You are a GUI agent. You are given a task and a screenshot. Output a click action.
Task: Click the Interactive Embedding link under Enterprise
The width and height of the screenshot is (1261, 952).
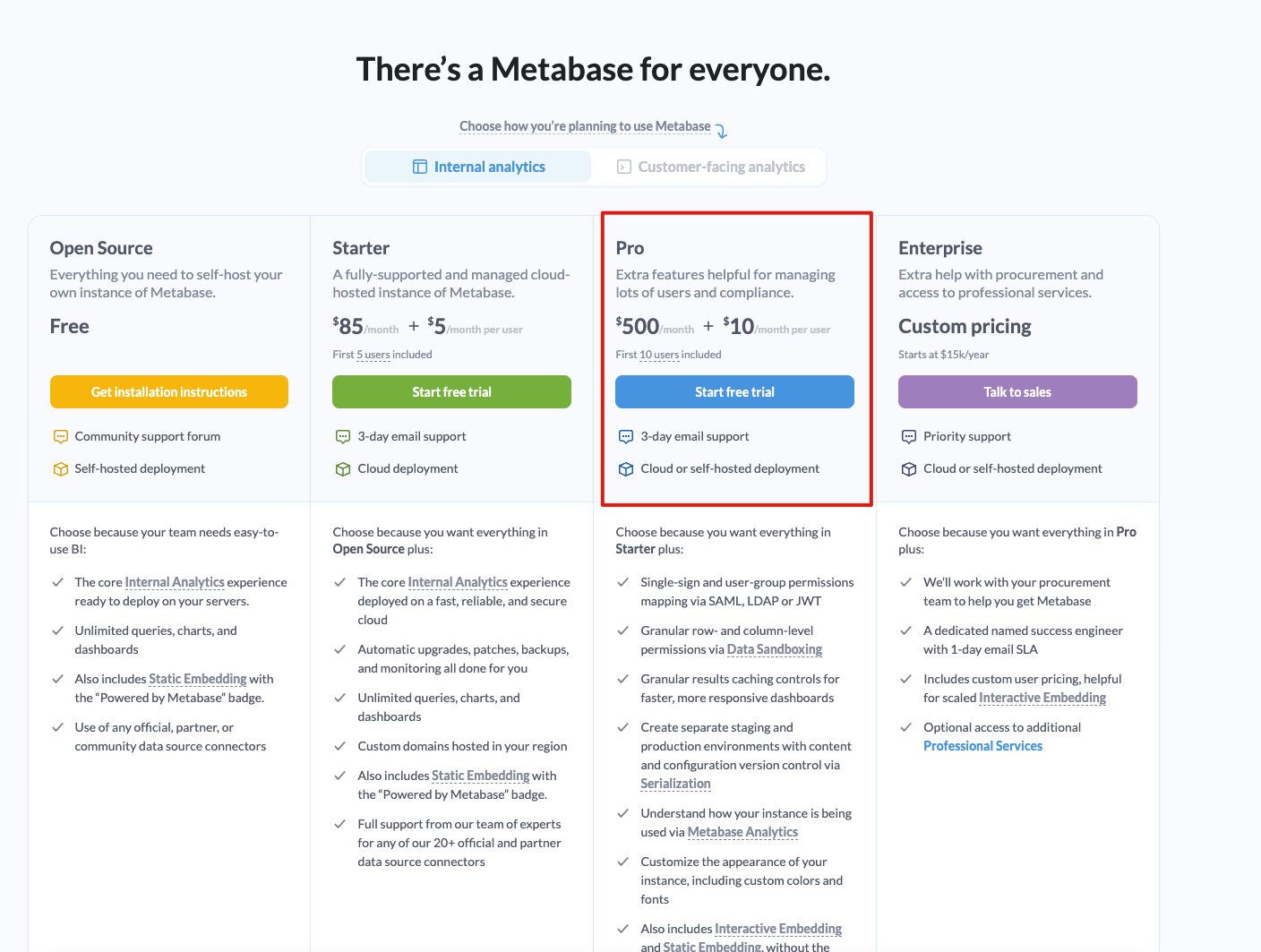click(1042, 698)
